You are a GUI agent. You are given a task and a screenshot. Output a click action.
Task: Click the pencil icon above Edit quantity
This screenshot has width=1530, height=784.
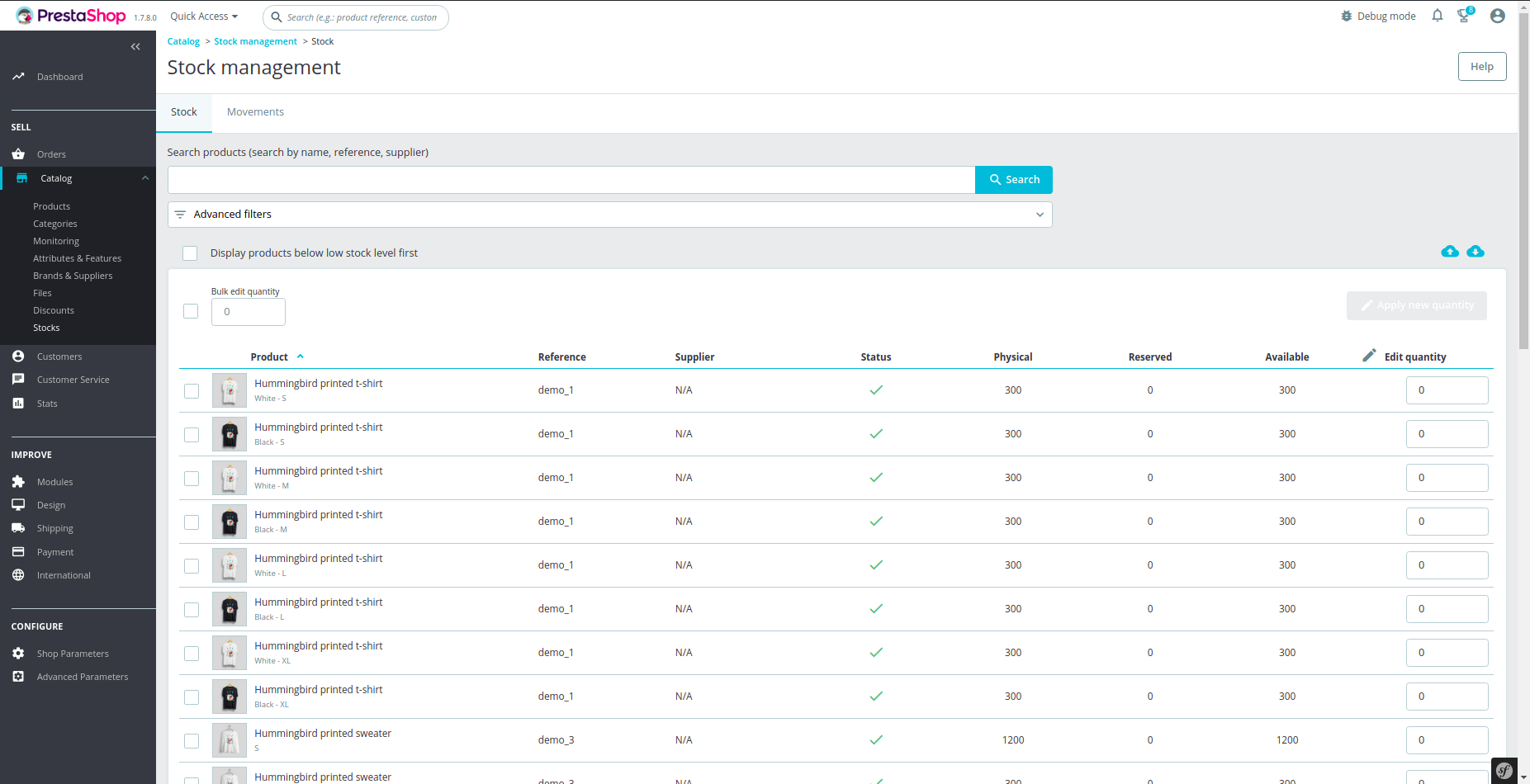(1369, 354)
